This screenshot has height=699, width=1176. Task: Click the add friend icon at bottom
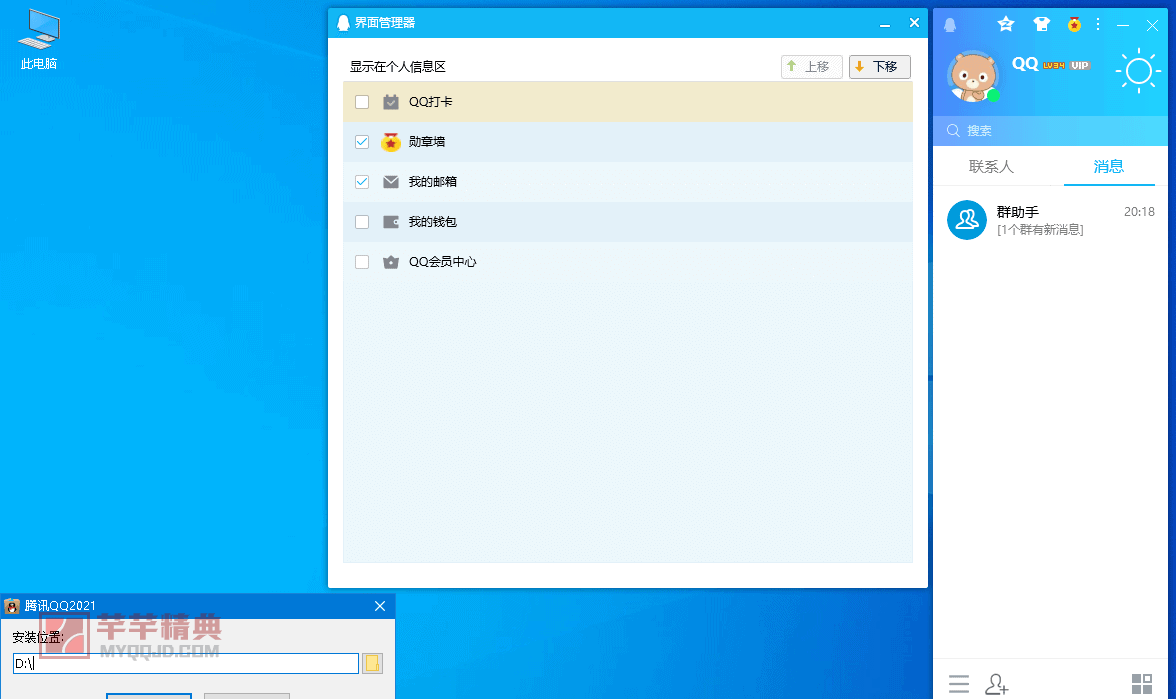[996, 683]
